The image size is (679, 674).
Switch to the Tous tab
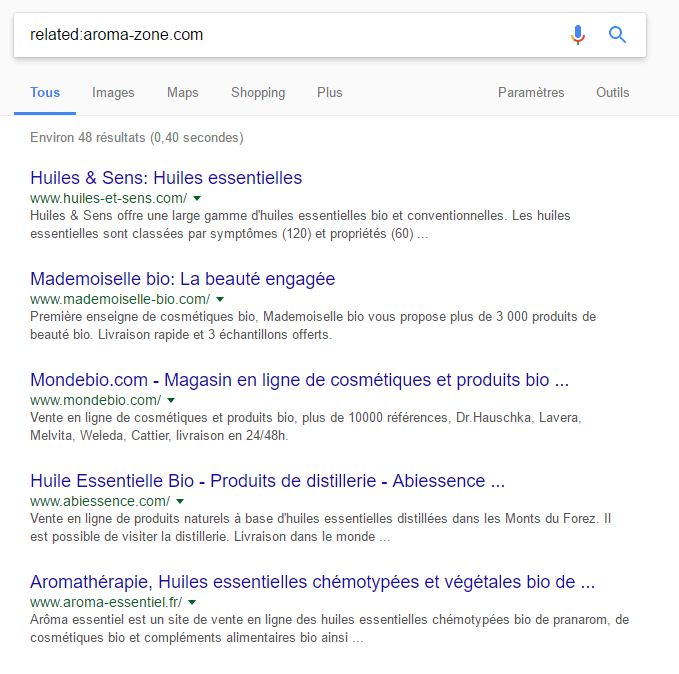click(45, 93)
